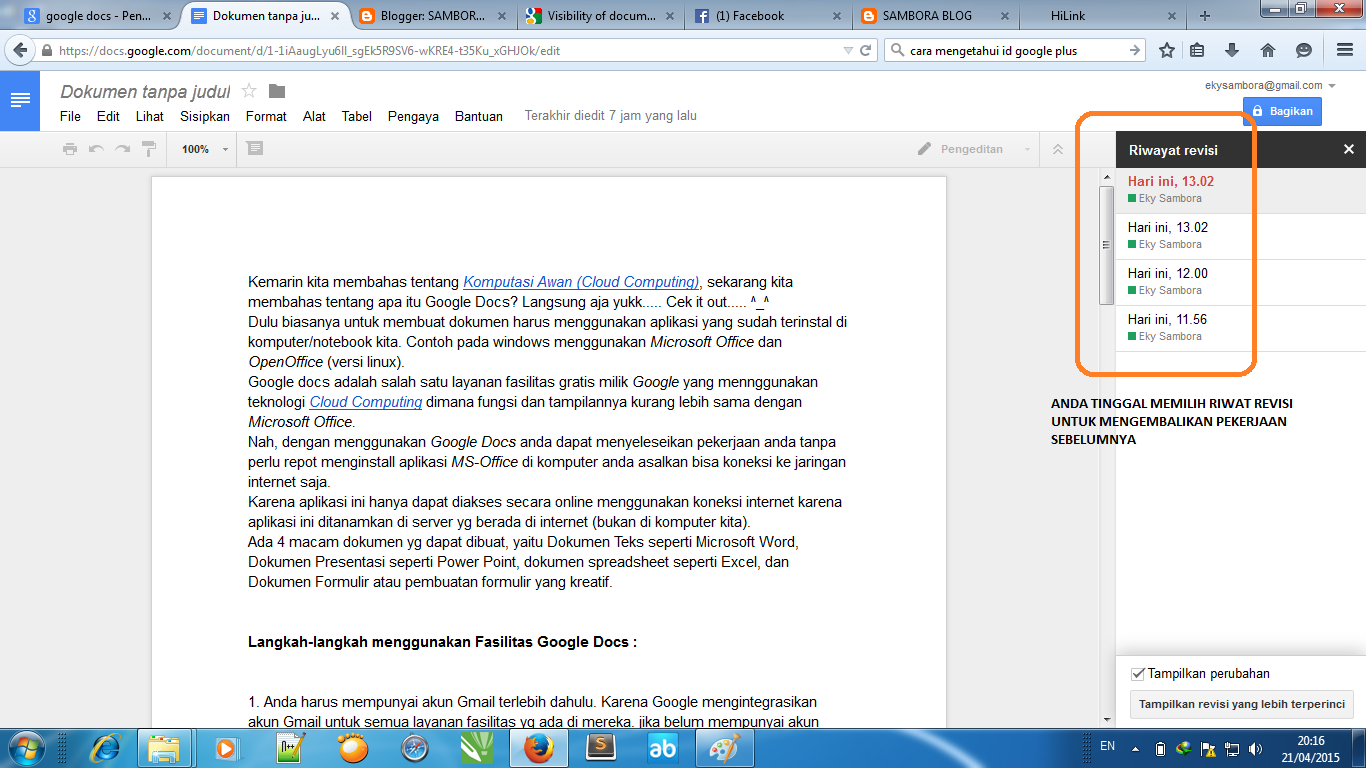The width and height of the screenshot is (1366, 768).
Task: Follow the Komputasi Awan (Cloud Computing) link
Action: pyautogui.click(x=581, y=282)
